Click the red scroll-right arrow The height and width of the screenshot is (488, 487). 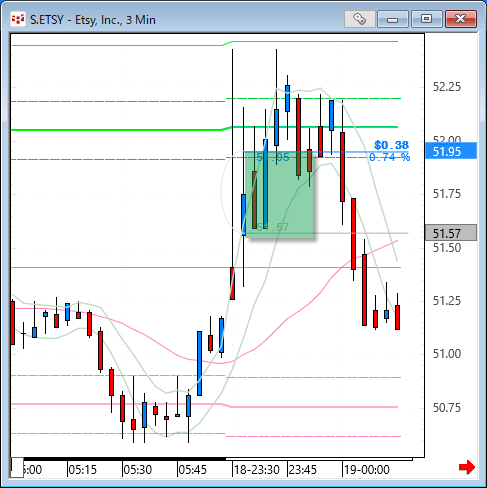[467, 467]
